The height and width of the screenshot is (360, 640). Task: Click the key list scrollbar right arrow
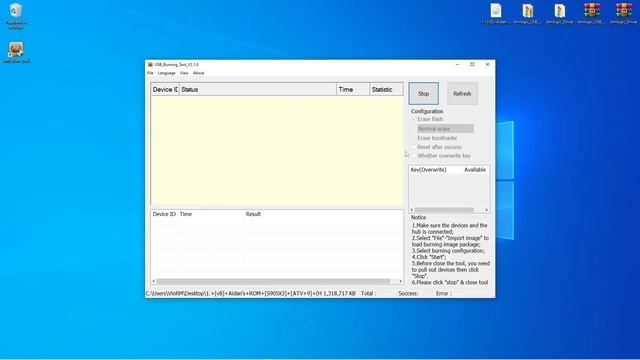click(x=487, y=210)
